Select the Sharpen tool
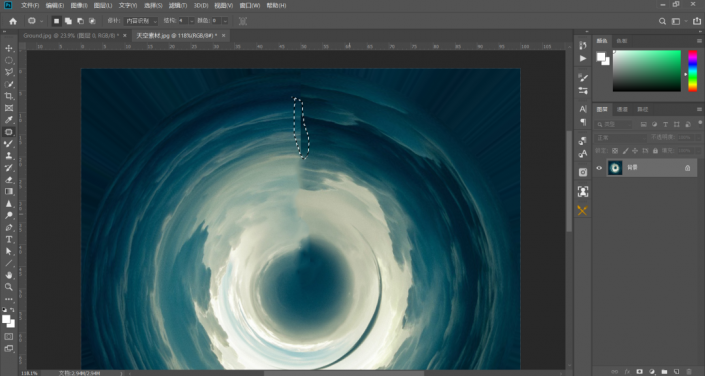 pos(9,203)
